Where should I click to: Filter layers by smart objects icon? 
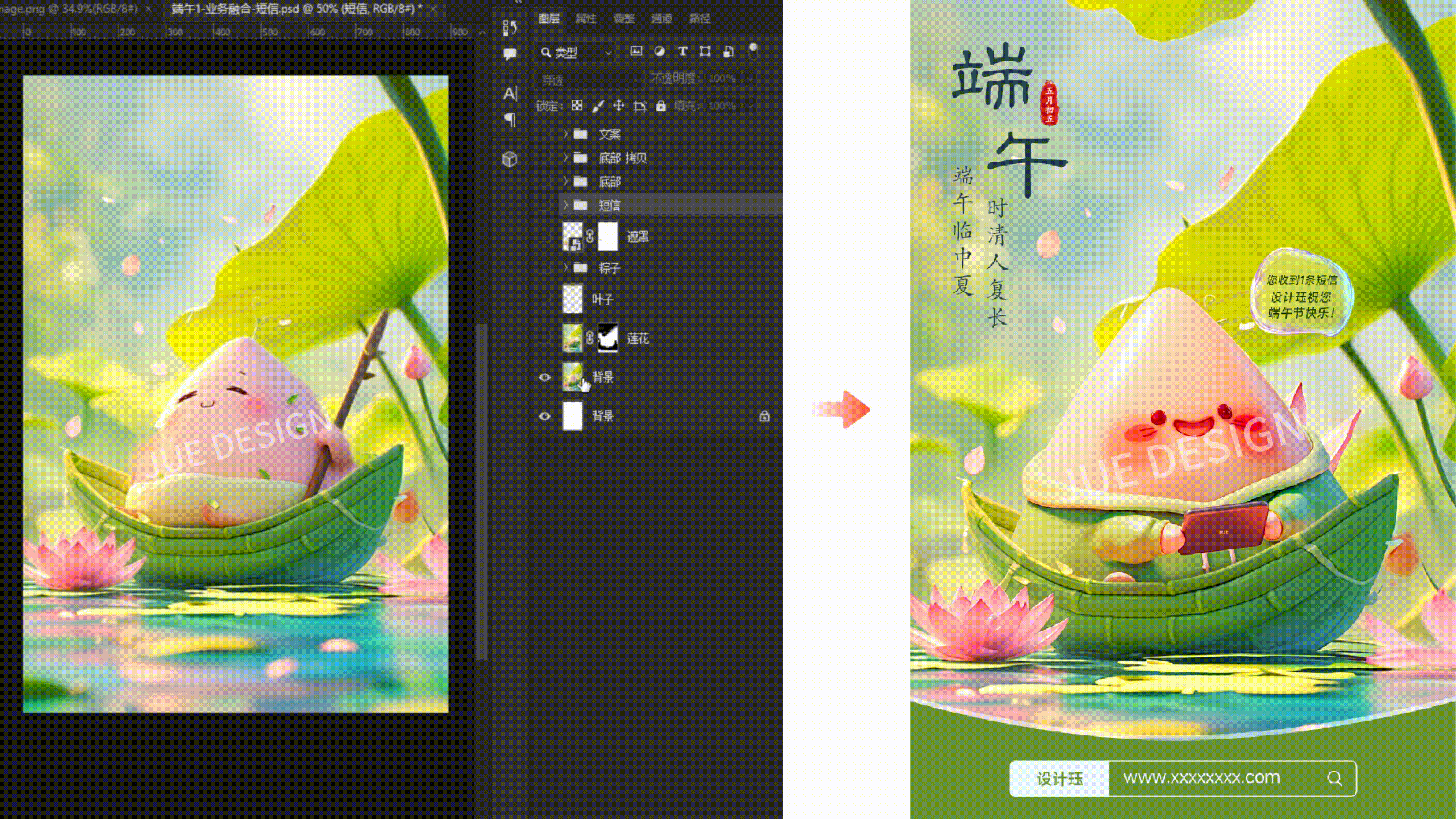(x=728, y=52)
